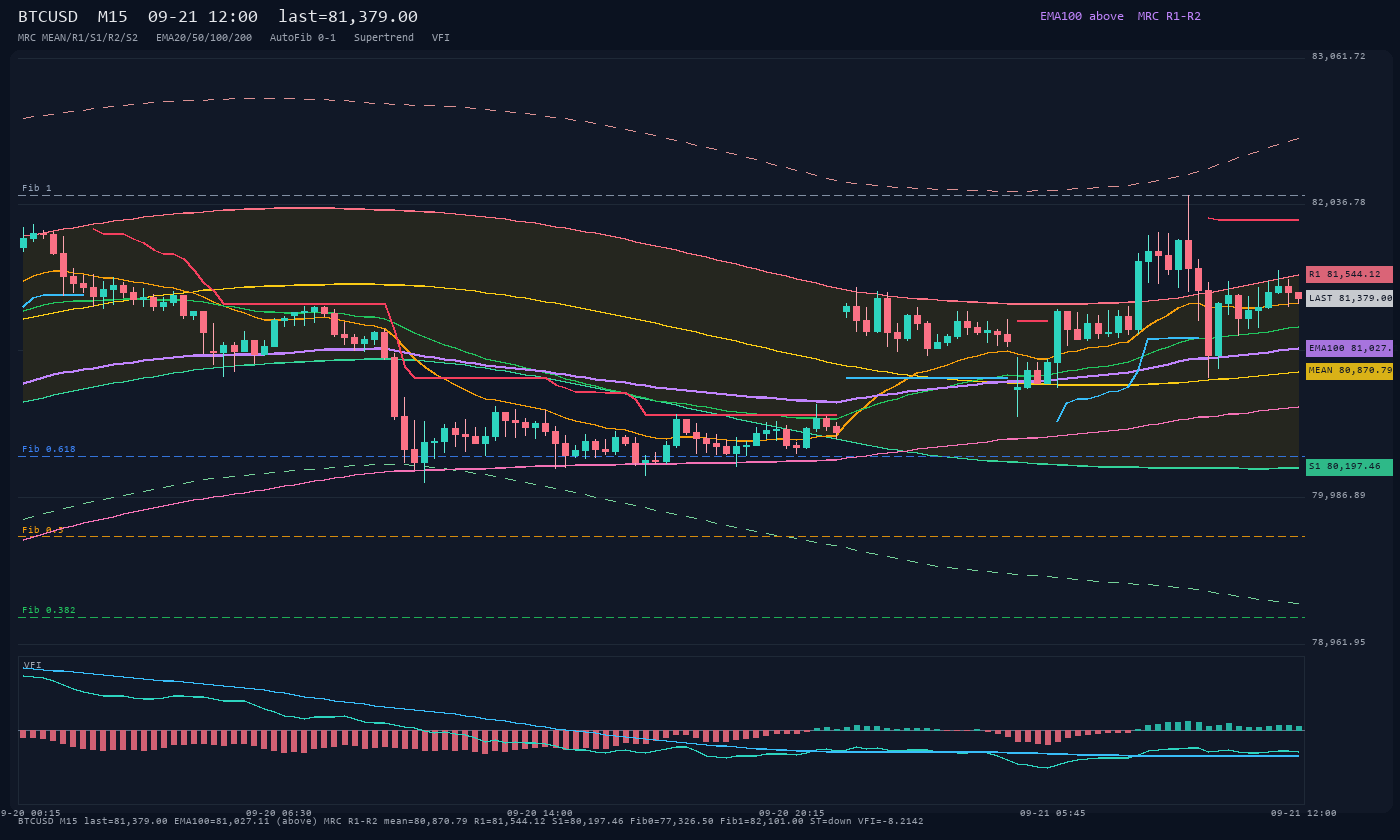Click the EMA100 above status text
Image resolution: width=1400 pixels, height=840 pixels.
click(x=1082, y=16)
